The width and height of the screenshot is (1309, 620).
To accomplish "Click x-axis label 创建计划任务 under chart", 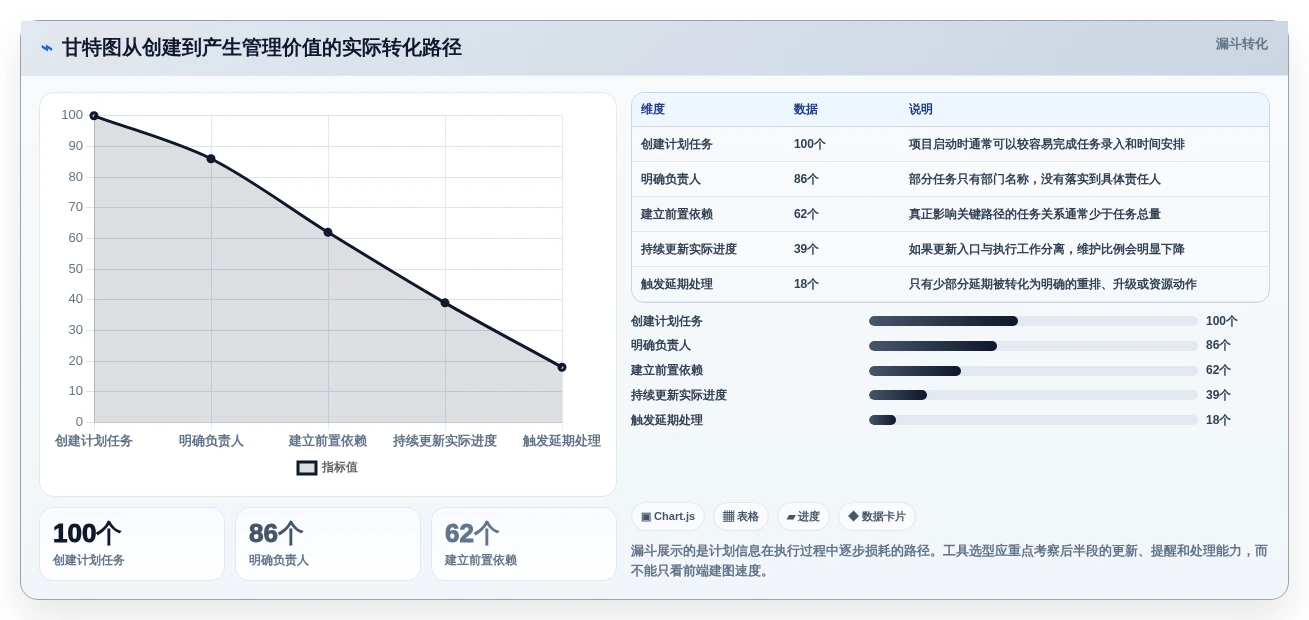I will point(94,441).
